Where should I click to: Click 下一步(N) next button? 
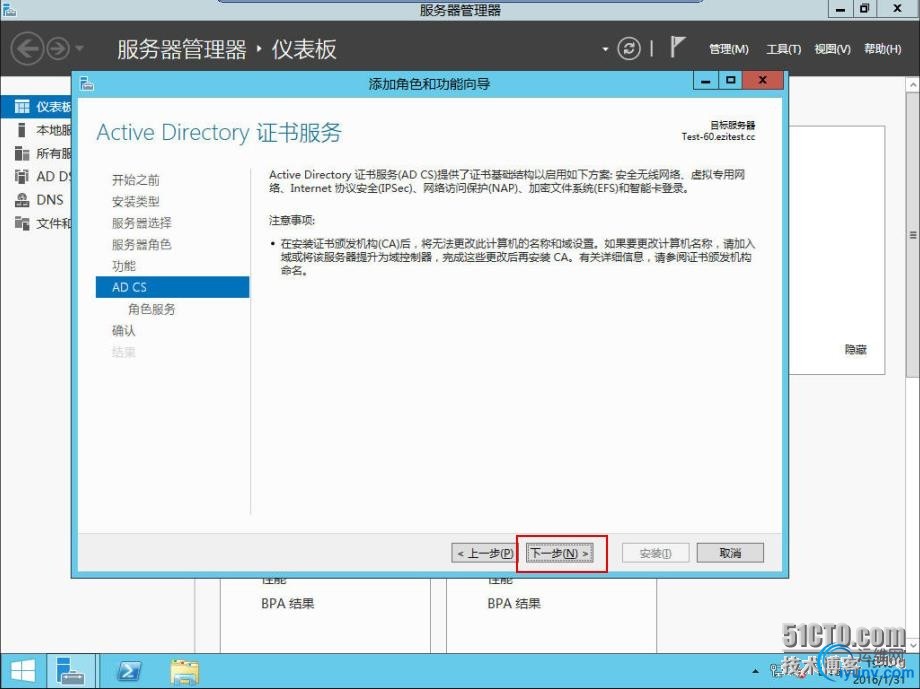559,553
